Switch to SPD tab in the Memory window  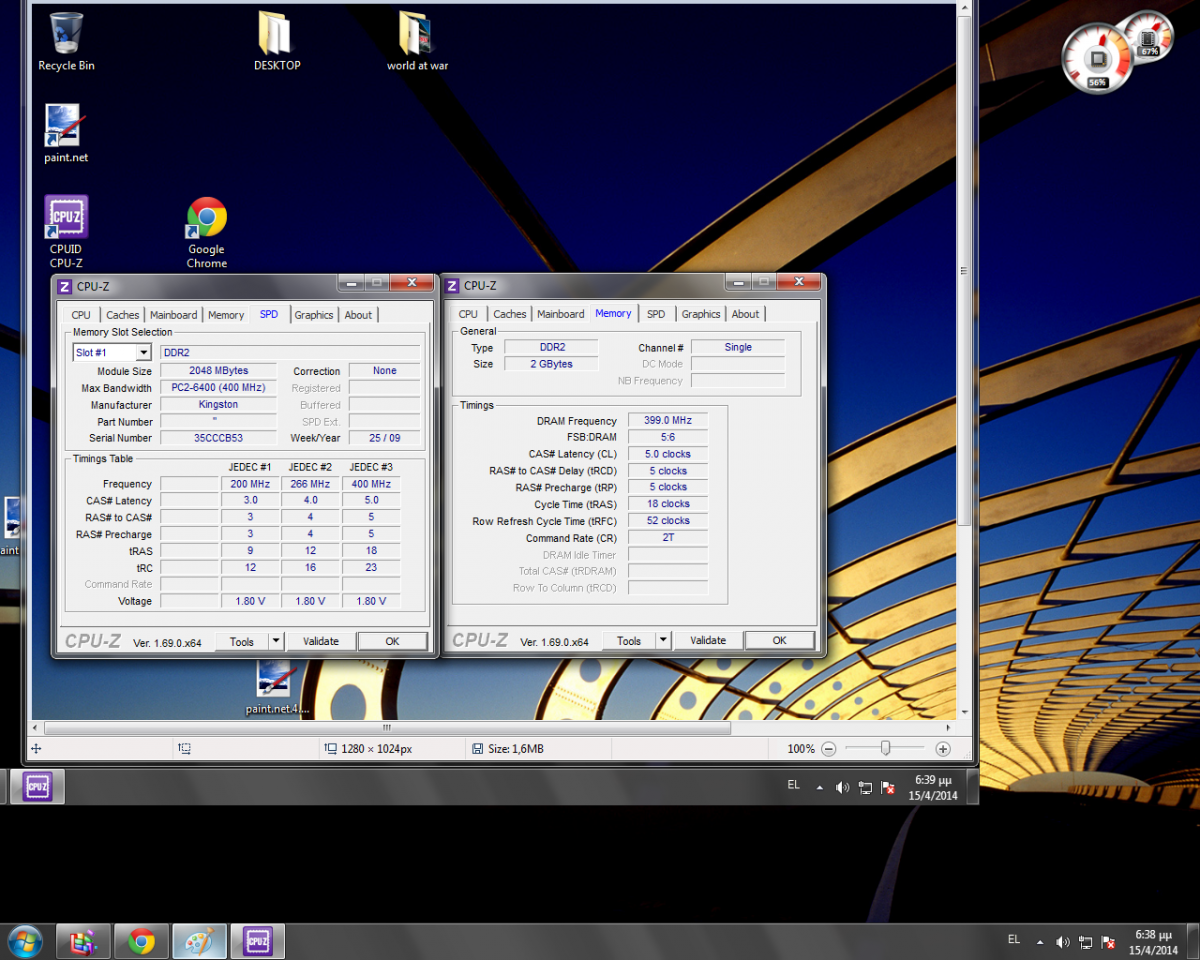[656, 314]
